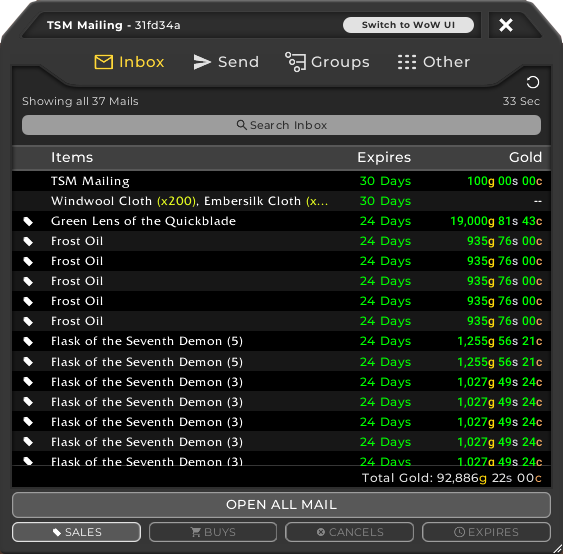
Task: Click the Other grid icon
Action: [407, 62]
